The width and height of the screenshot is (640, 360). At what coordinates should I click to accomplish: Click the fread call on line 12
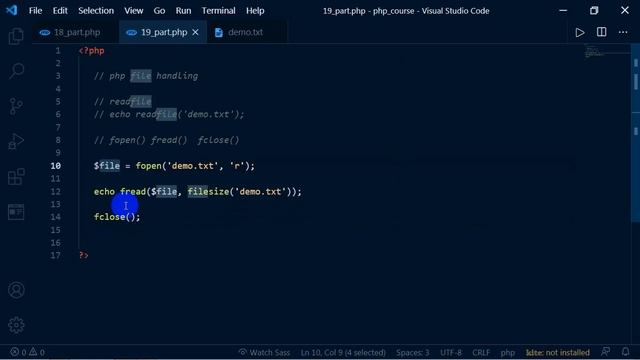pyautogui.click(x=133, y=191)
